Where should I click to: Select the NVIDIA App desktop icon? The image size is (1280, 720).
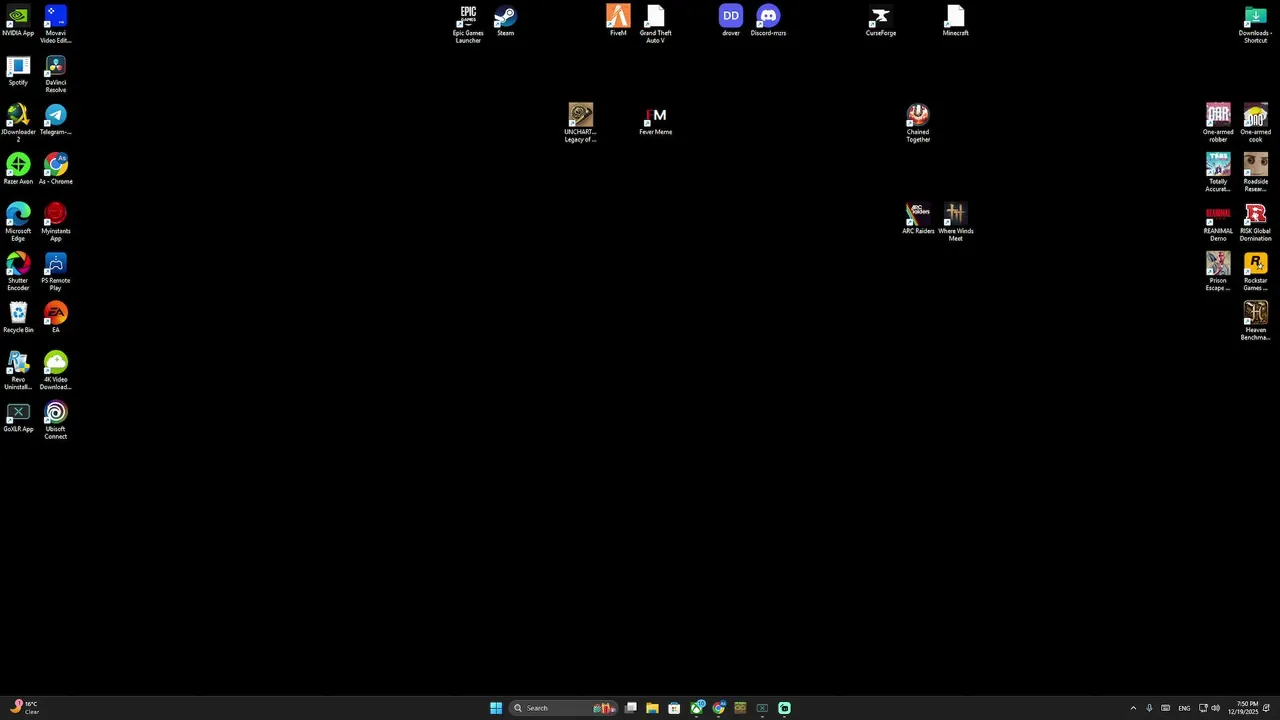(x=18, y=21)
